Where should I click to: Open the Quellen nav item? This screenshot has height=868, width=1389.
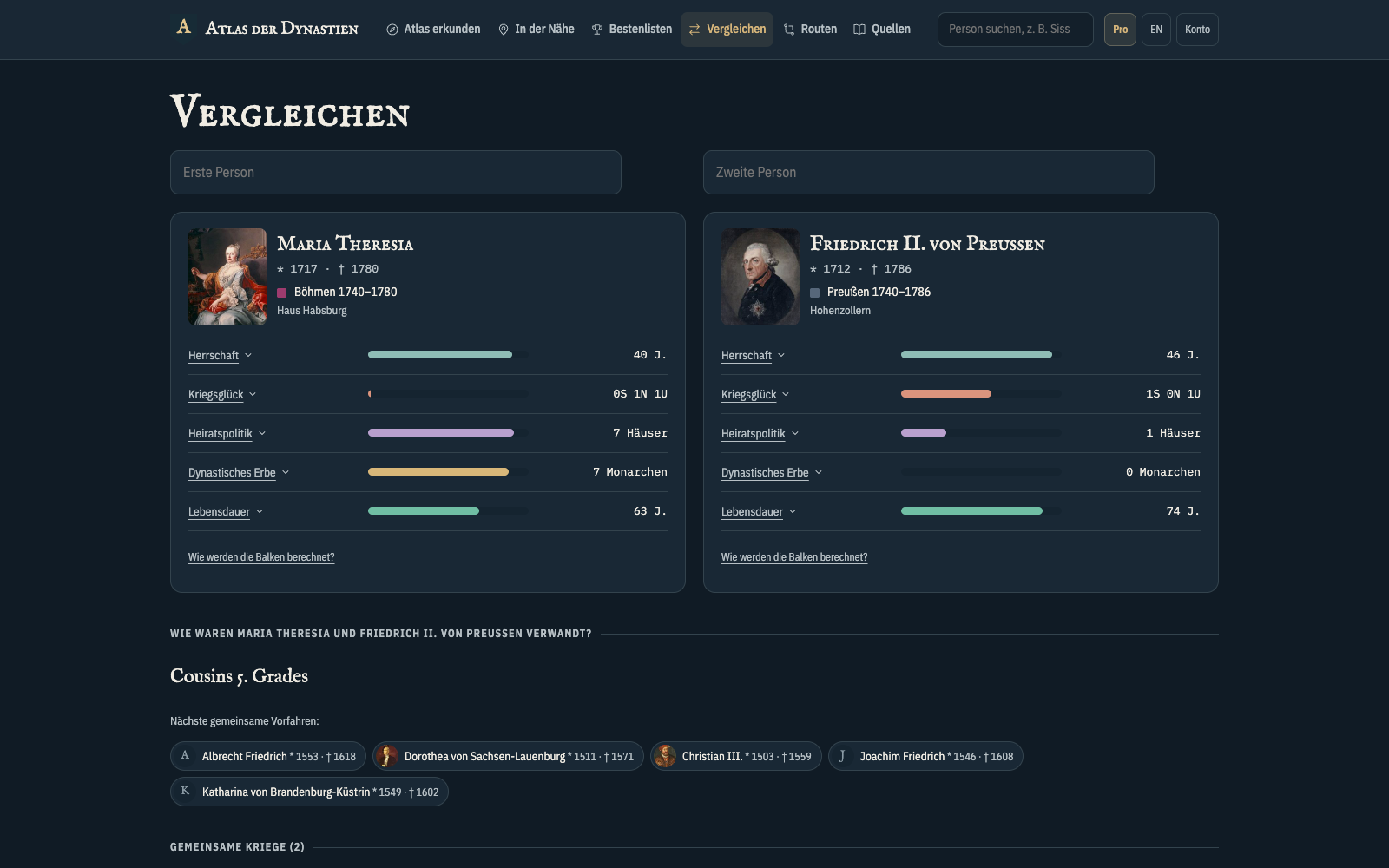click(882, 30)
